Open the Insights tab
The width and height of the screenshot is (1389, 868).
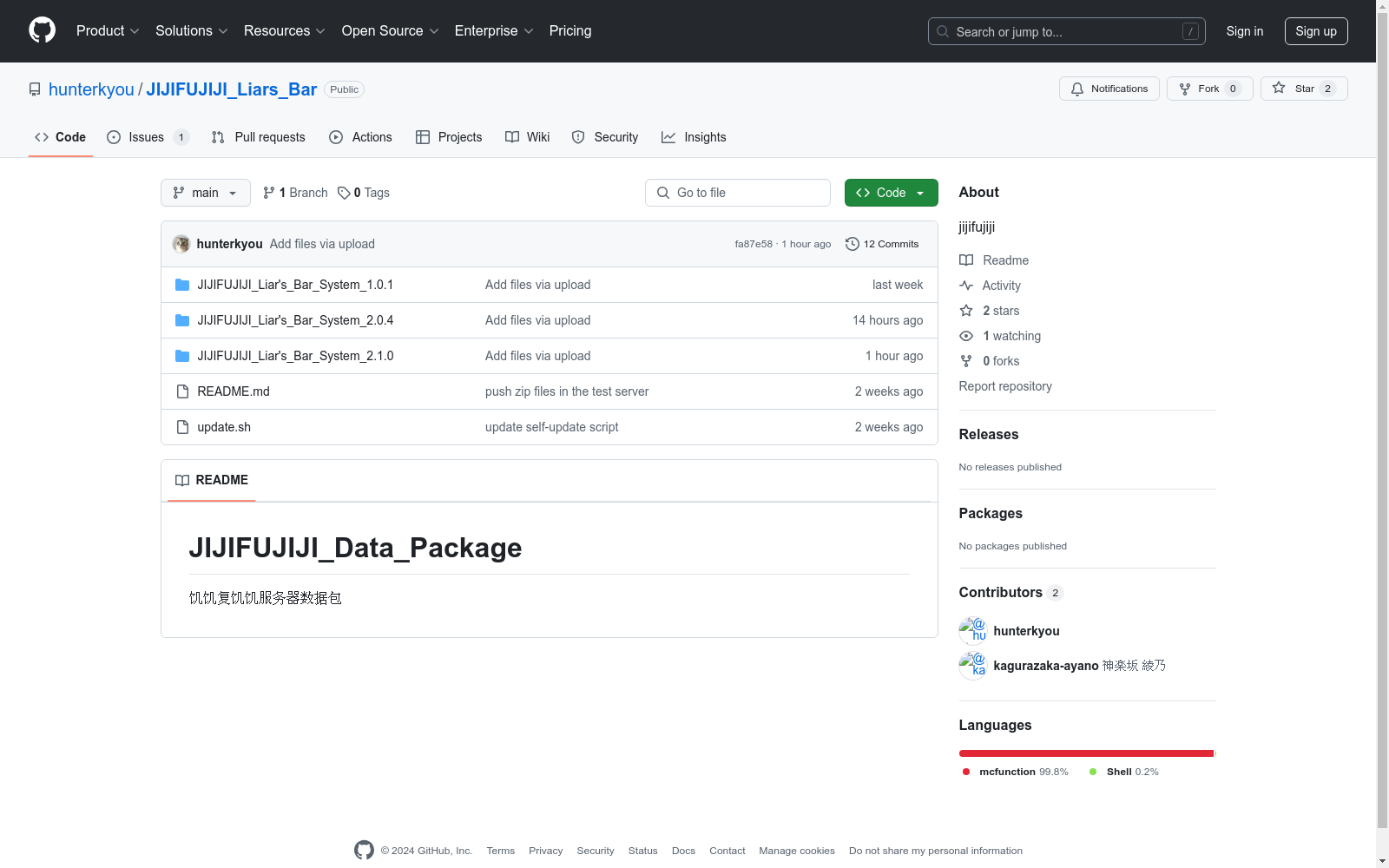click(694, 137)
